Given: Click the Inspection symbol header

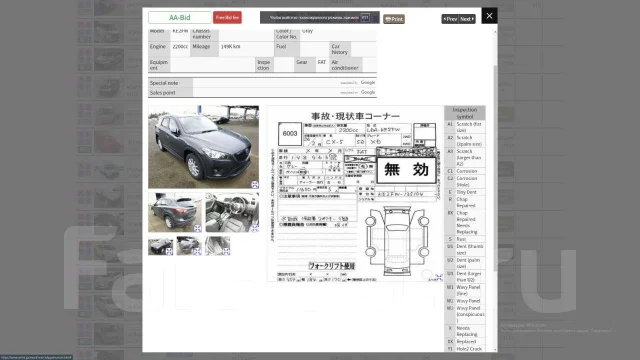Looking at the screenshot, I should pyautogui.click(x=464, y=113).
